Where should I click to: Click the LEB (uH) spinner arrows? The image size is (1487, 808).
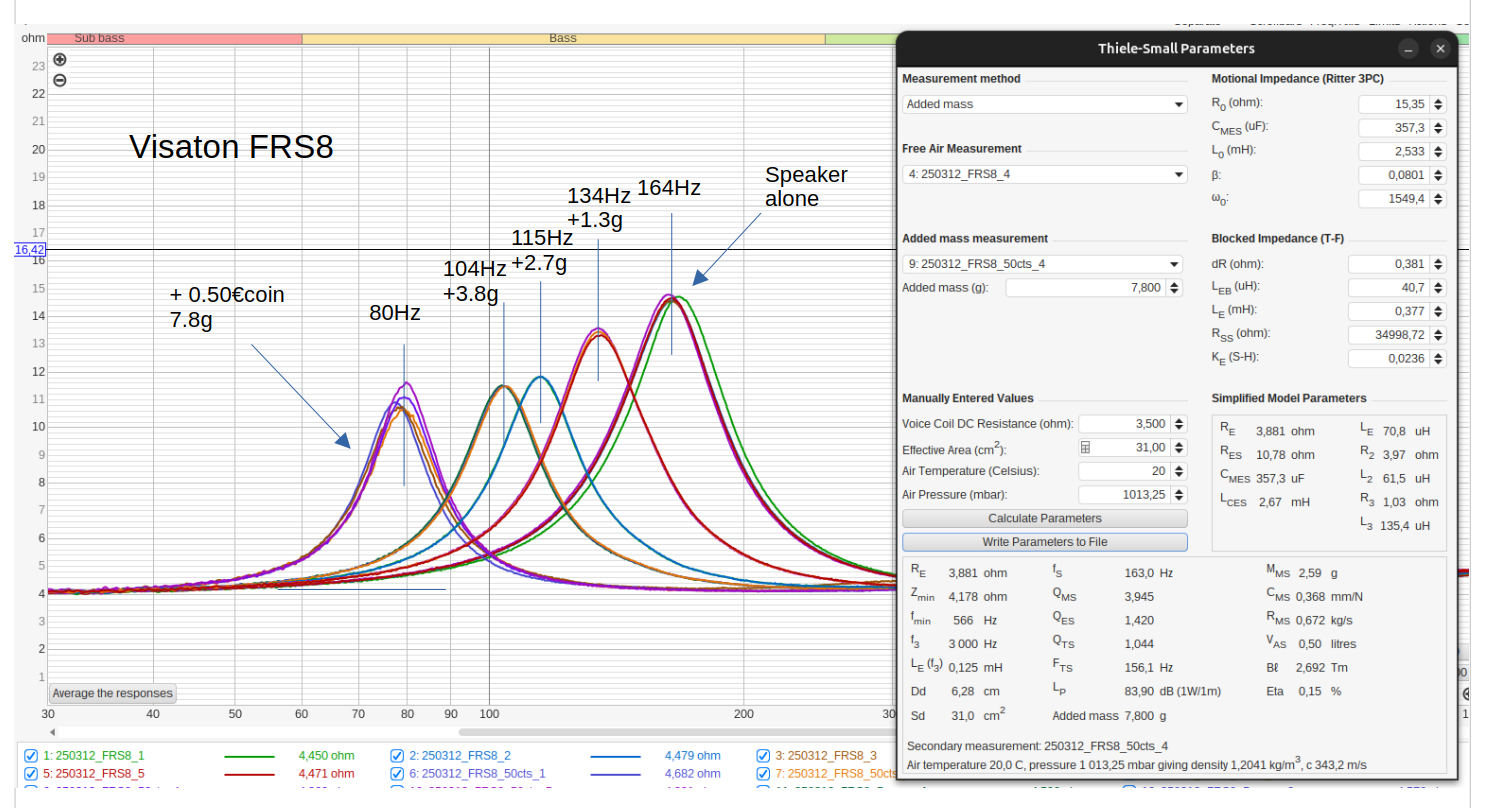click(x=1437, y=288)
